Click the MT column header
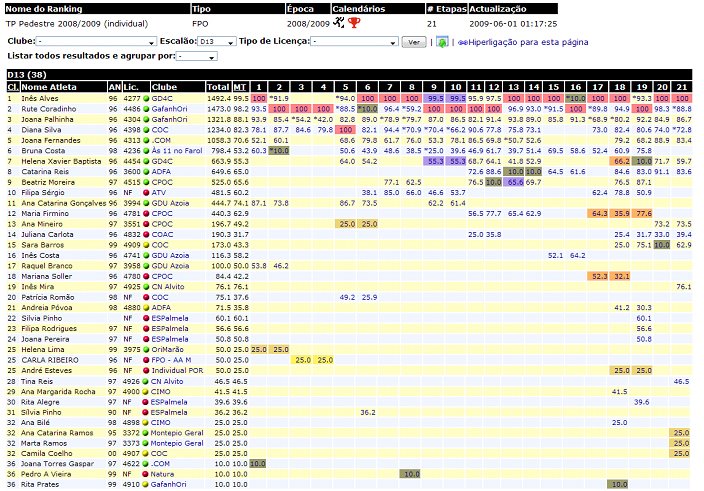This screenshot has width=704, height=491. tap(240, 87)
